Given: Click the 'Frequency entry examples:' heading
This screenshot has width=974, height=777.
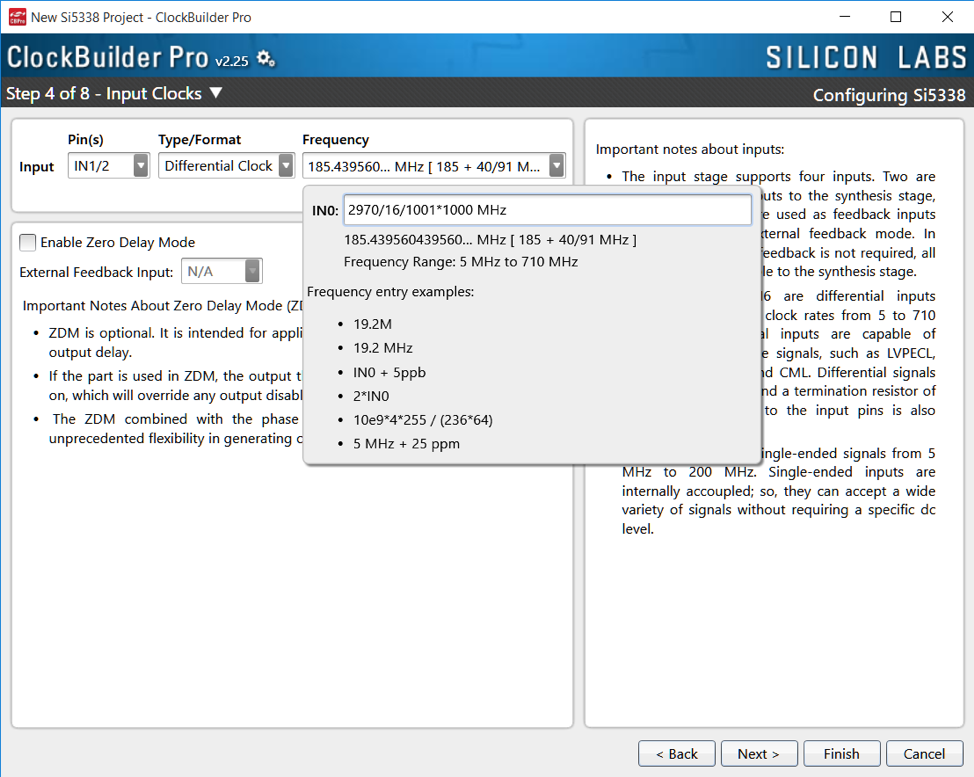Looking at the screenshot, I should tap(390, 292).
